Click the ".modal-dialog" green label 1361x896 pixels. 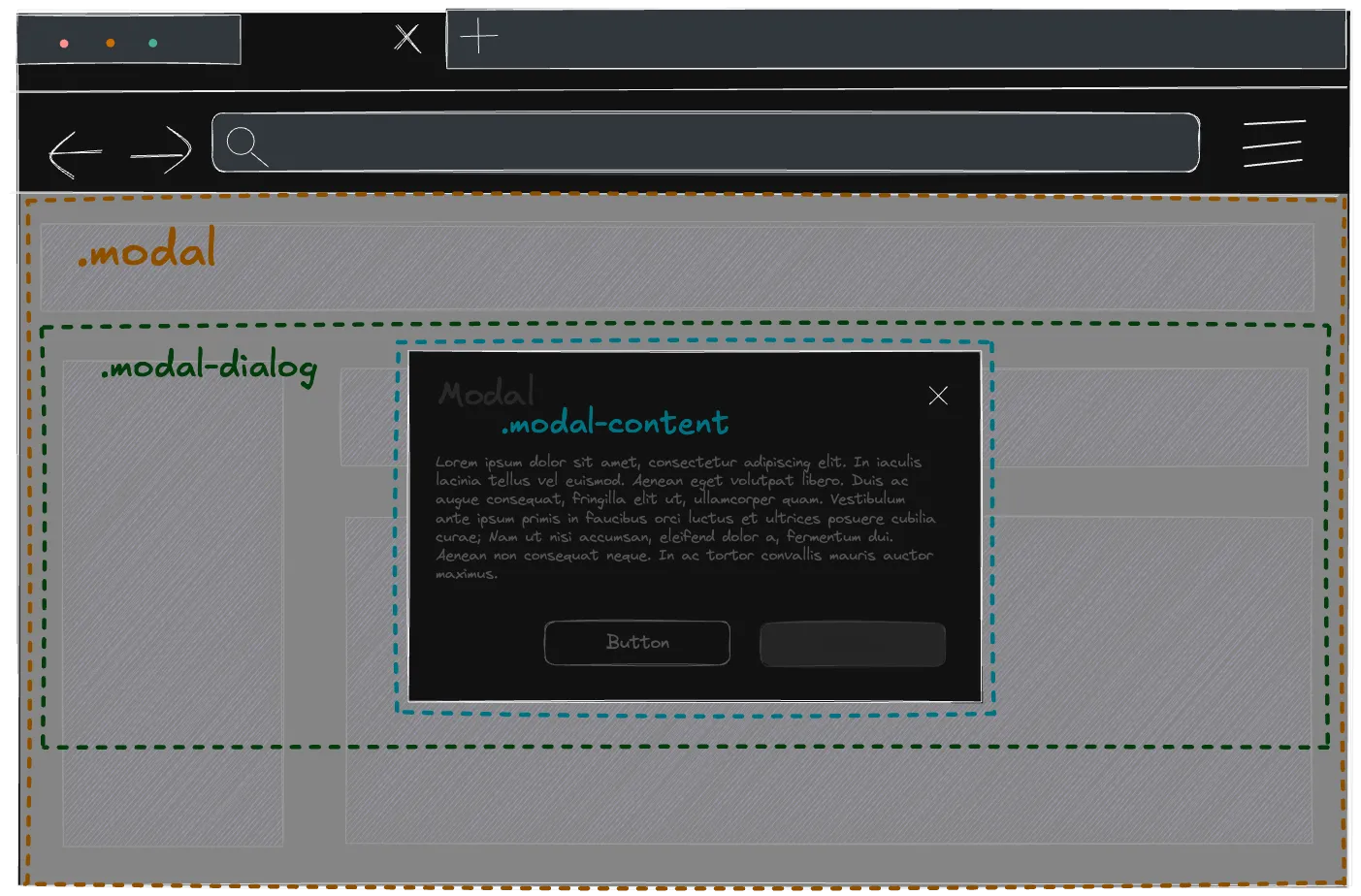209,368
